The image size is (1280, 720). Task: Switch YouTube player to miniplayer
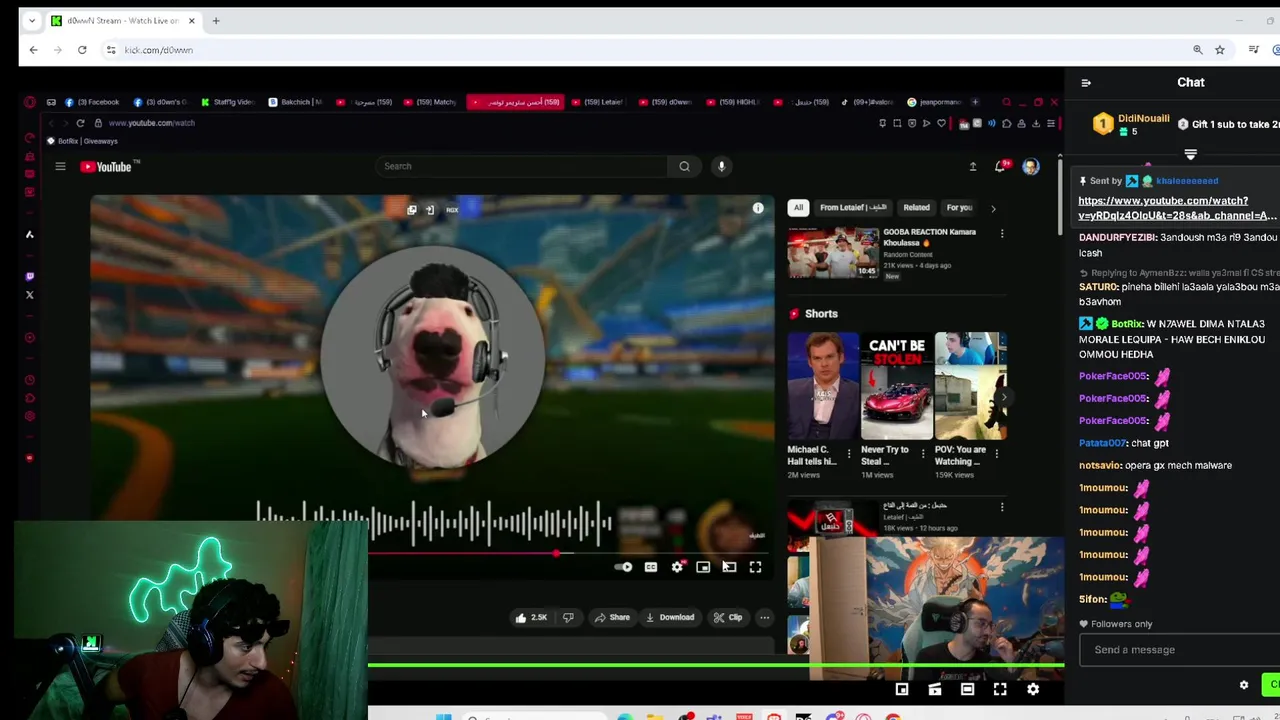pyautogui.click(x=703, y=567)
